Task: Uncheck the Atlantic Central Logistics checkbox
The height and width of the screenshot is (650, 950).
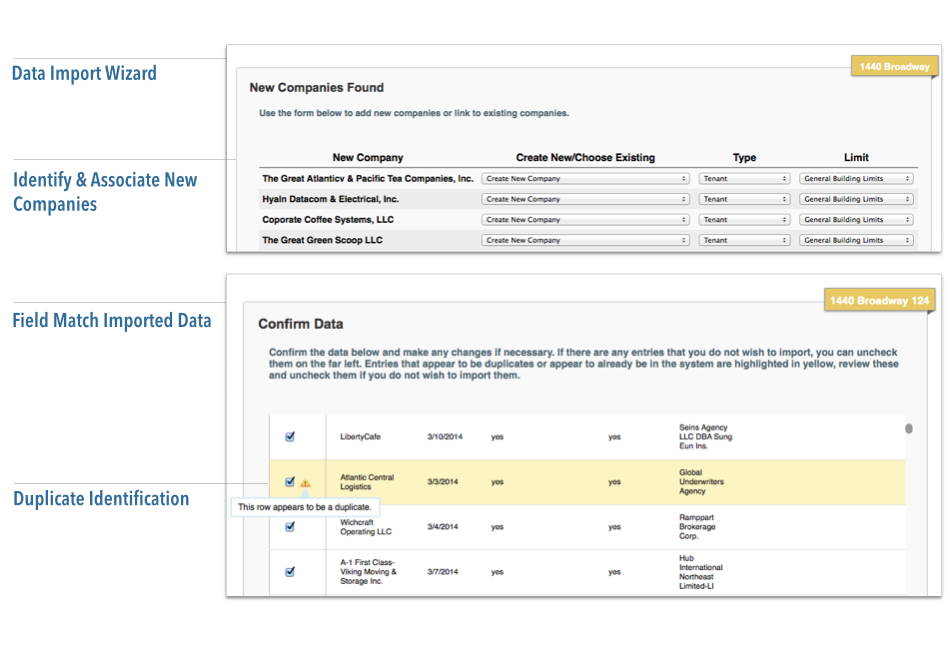Action: (x=290, y=482)
